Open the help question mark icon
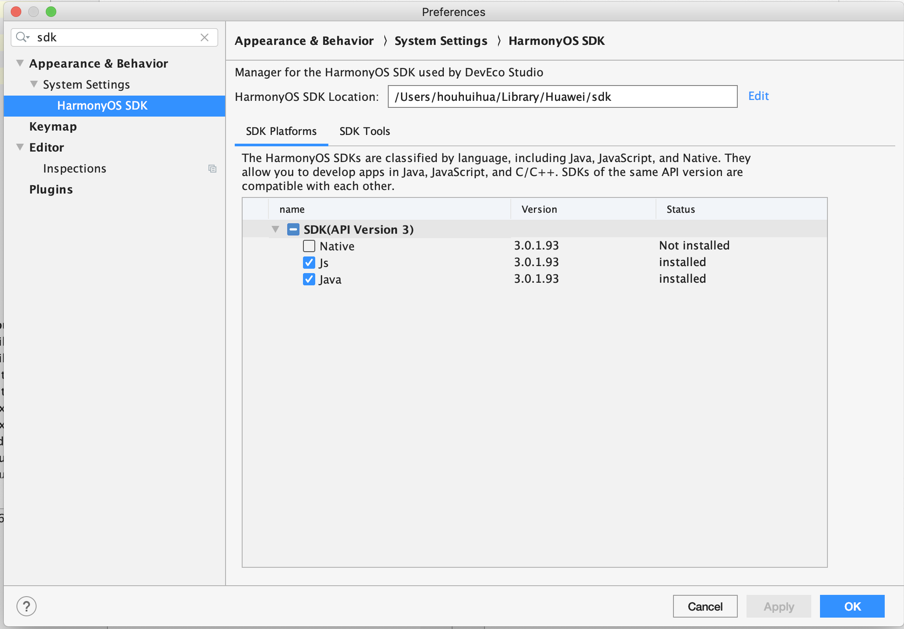904x629 pixels. coord(27,606)
